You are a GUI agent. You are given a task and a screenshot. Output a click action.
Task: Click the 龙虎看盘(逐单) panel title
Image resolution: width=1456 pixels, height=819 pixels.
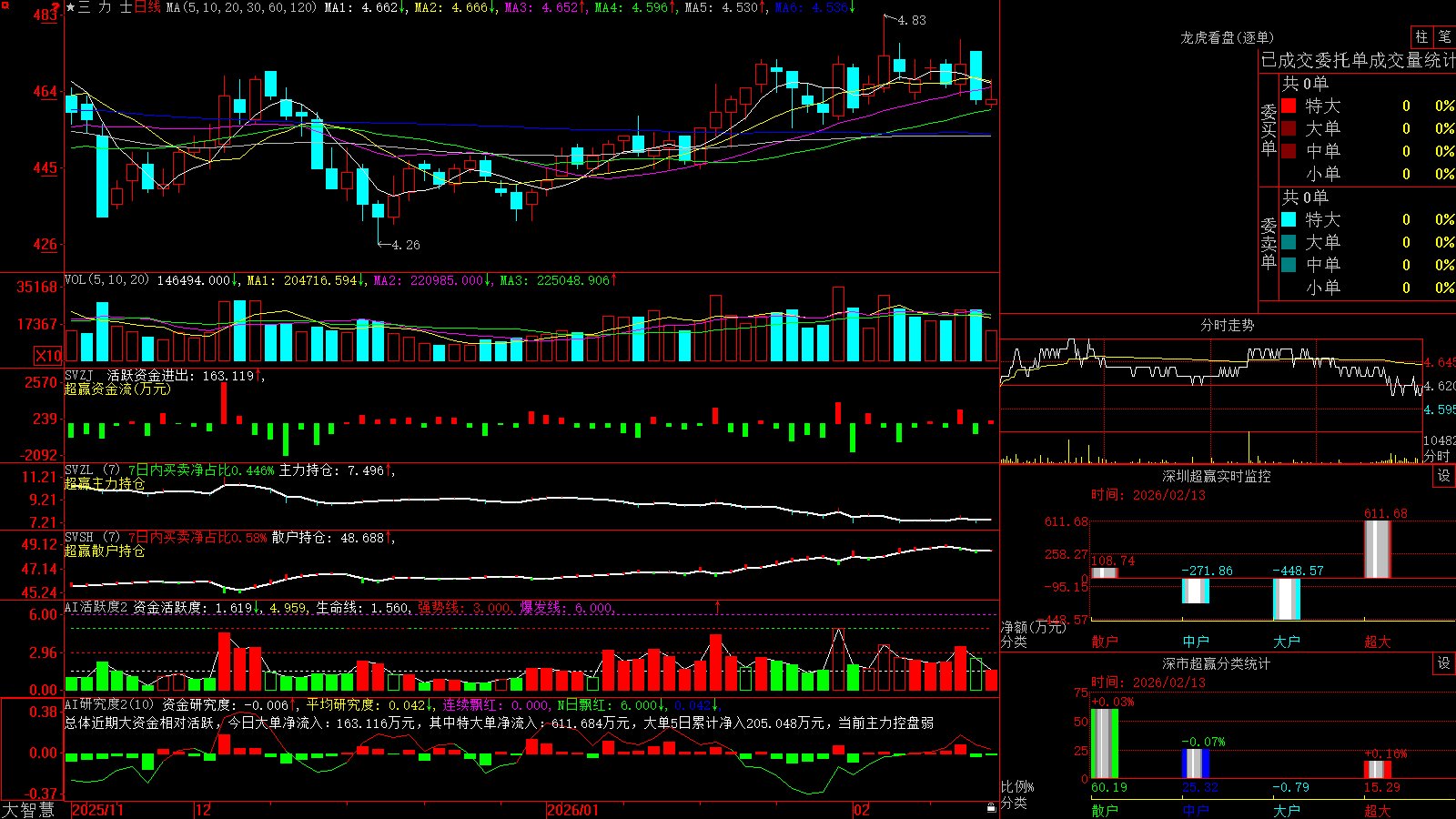[x=1228, y=37]
